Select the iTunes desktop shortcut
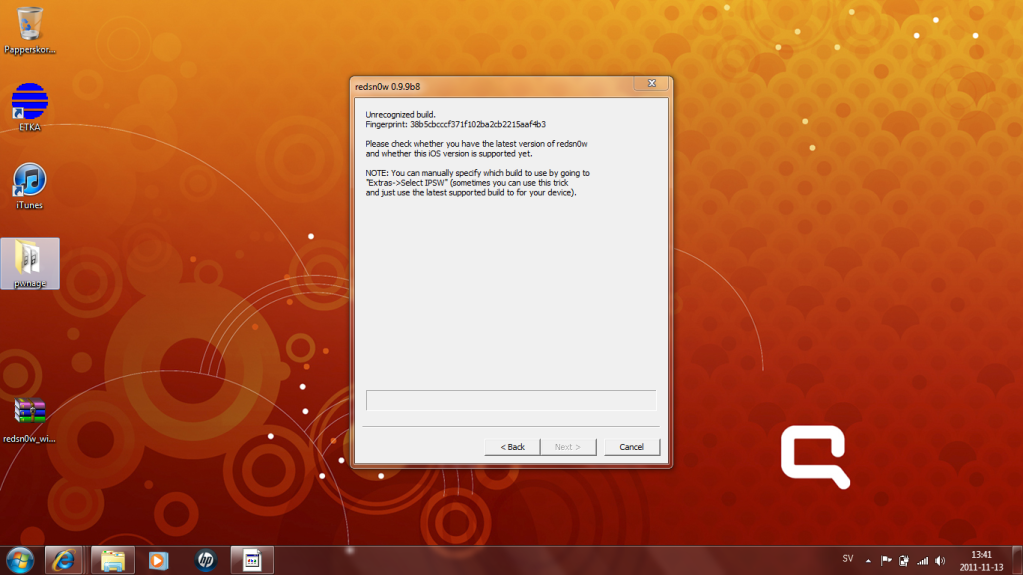1023x575 pixels. [29, 186]
